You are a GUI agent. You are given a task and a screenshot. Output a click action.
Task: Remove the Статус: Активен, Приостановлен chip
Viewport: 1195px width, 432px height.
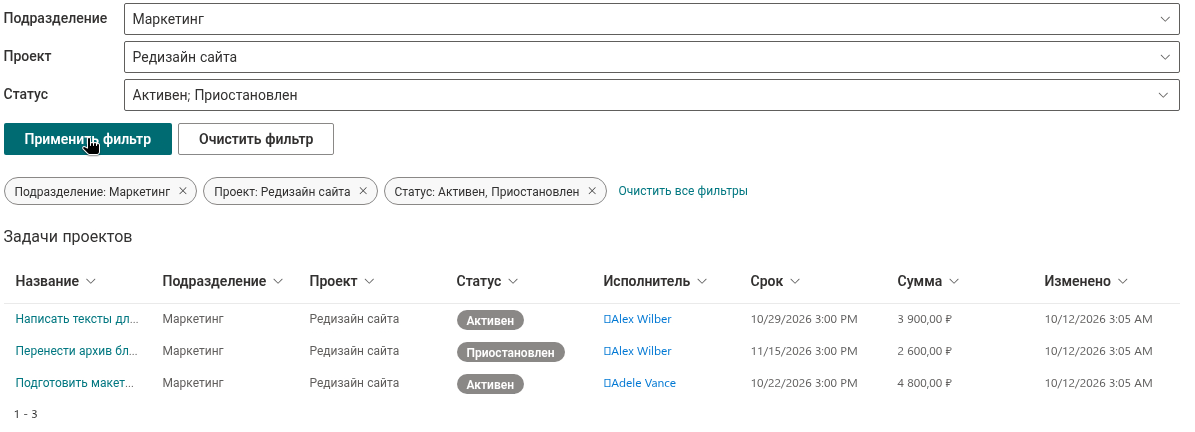tap(592, 191)
